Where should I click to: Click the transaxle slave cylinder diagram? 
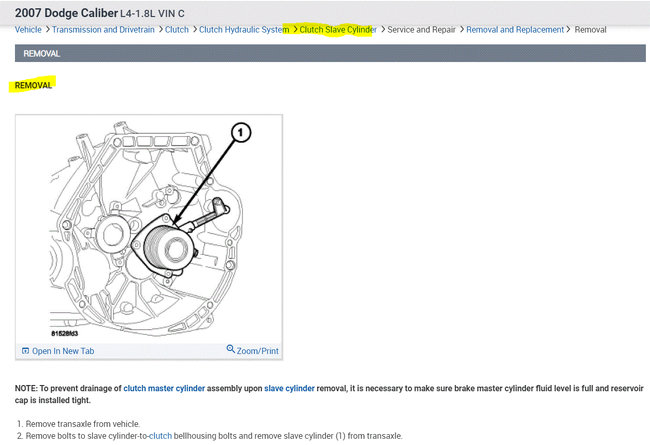[149, 228]
